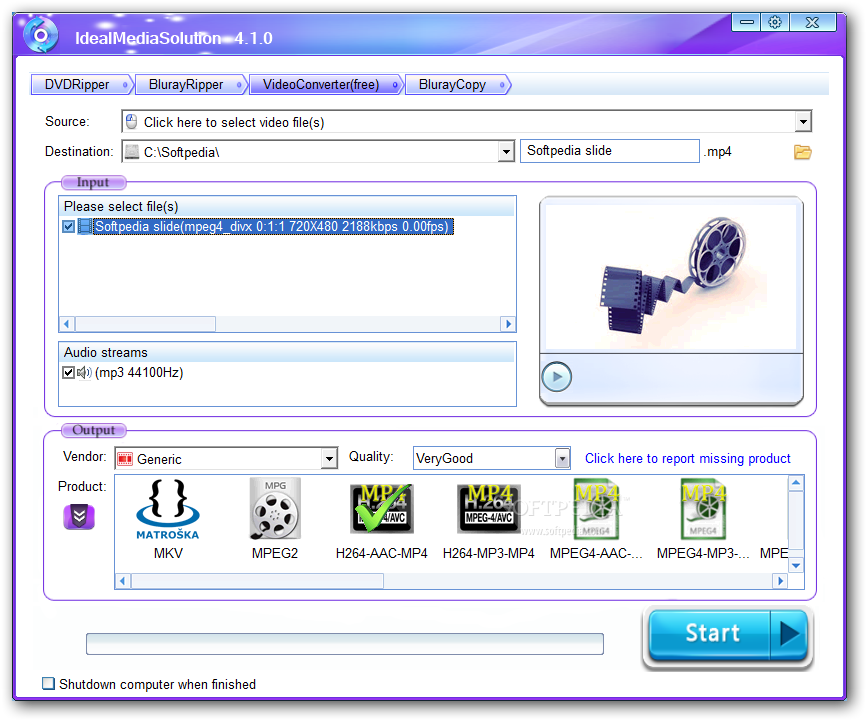Expand the Destination path dropdown arrow
This screenshot has width=867, height=721.
[506, 151]
